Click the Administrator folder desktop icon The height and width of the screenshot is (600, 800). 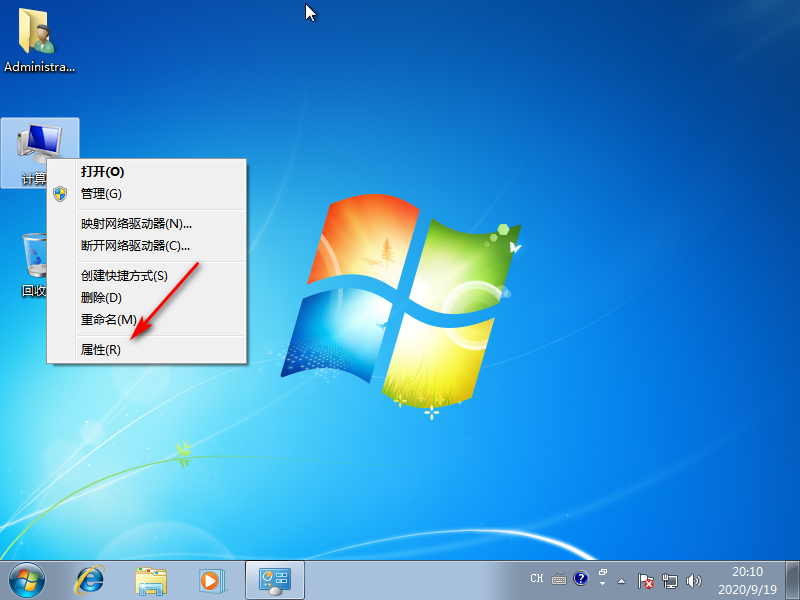(39, 40)
